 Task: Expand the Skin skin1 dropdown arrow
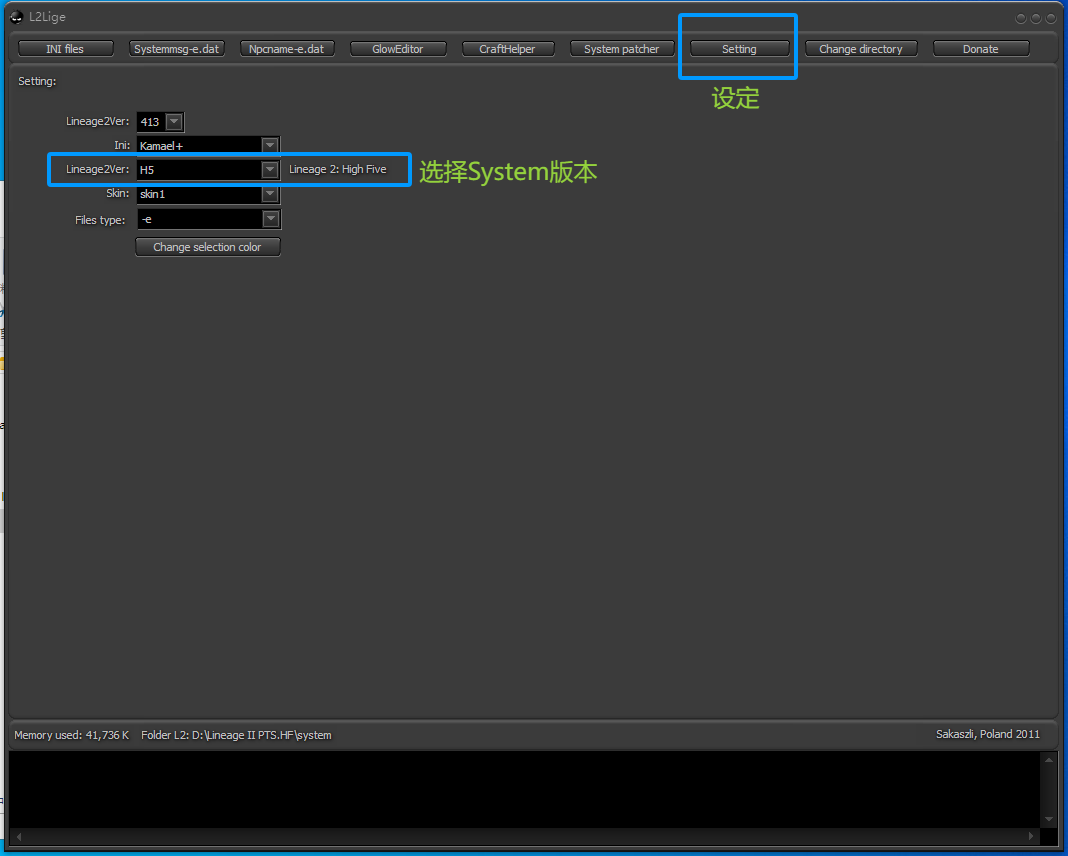(270, 194)
